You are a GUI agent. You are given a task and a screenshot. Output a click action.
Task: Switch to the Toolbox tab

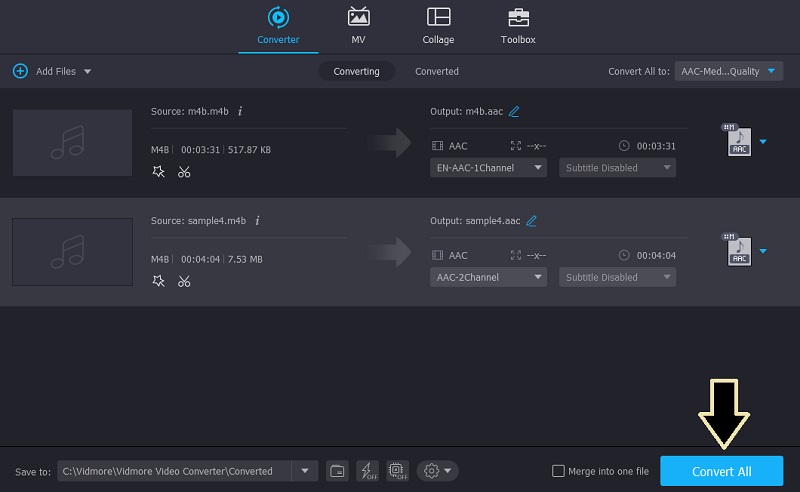click(518, 26)
